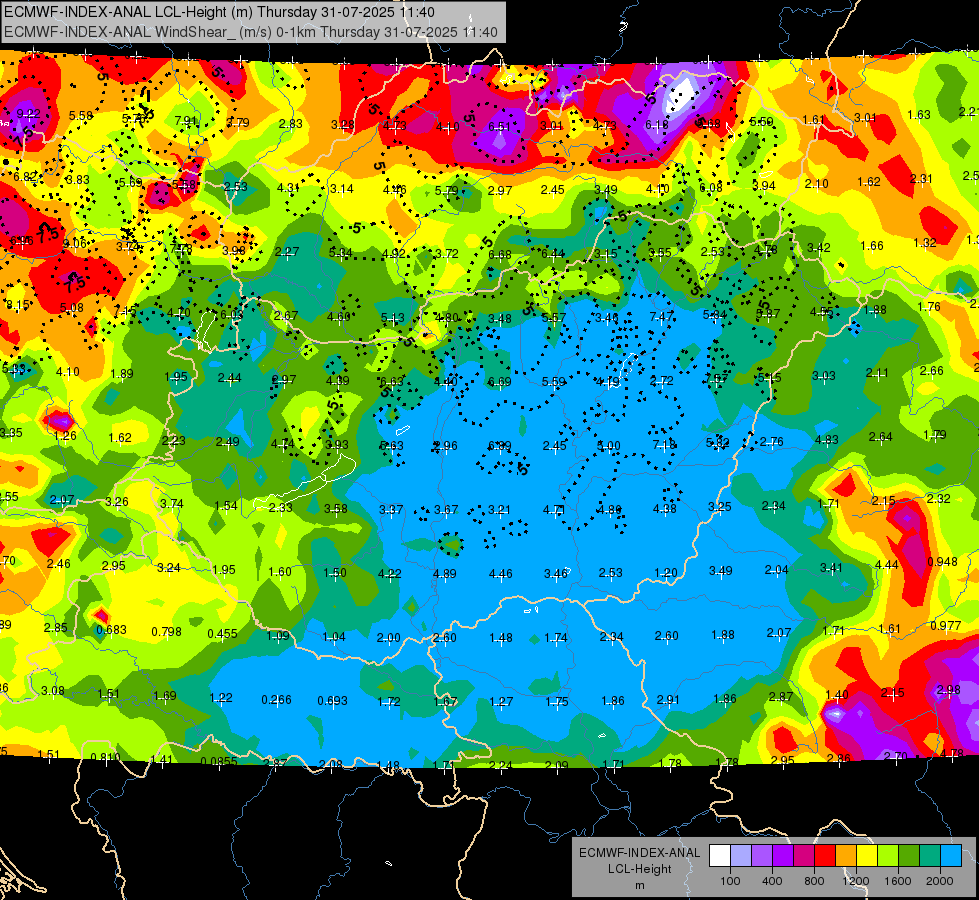Click the wind shear value 7.91

point(186,121)
